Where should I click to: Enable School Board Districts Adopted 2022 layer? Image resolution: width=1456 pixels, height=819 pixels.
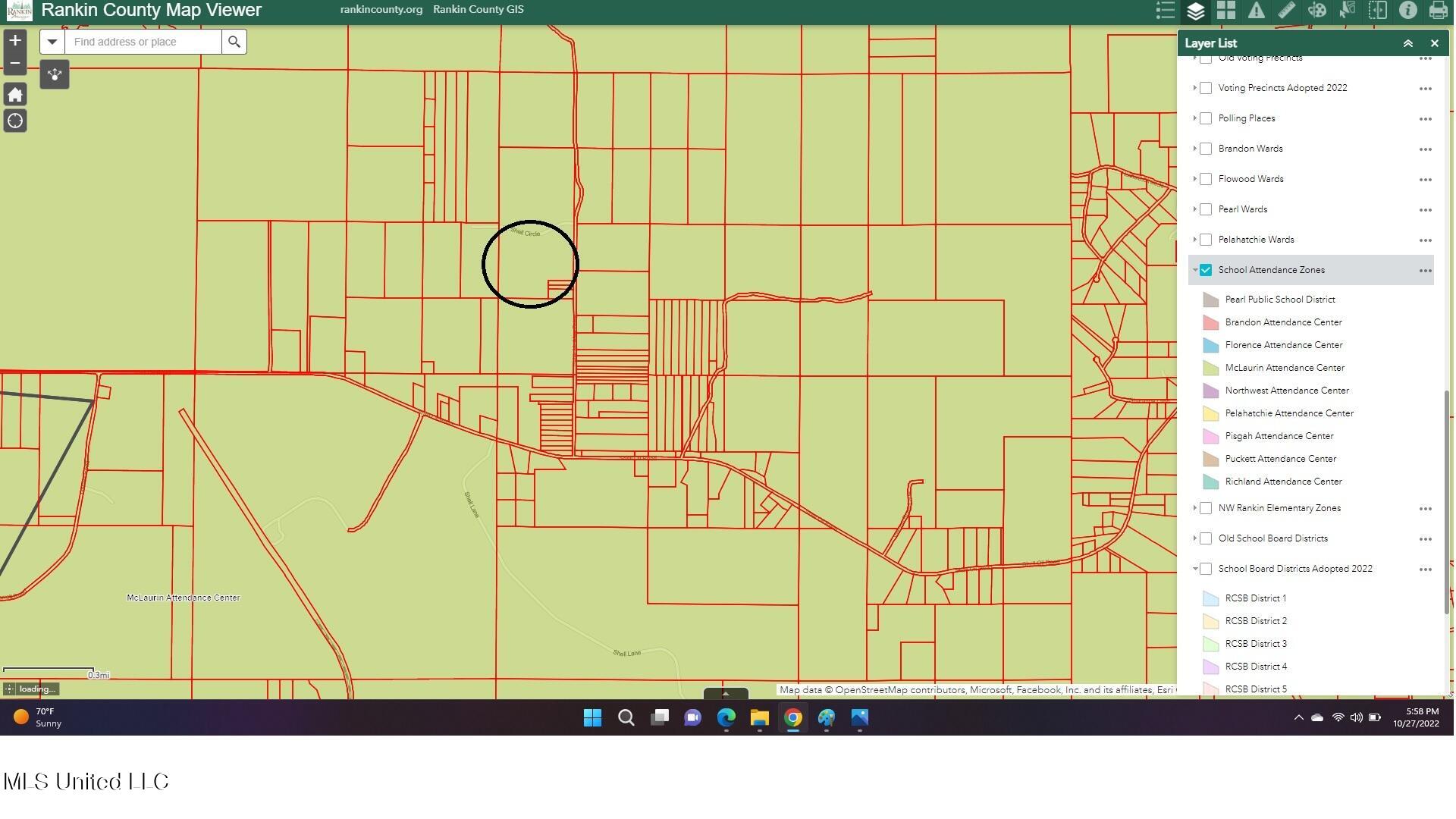click(1206, 569)
